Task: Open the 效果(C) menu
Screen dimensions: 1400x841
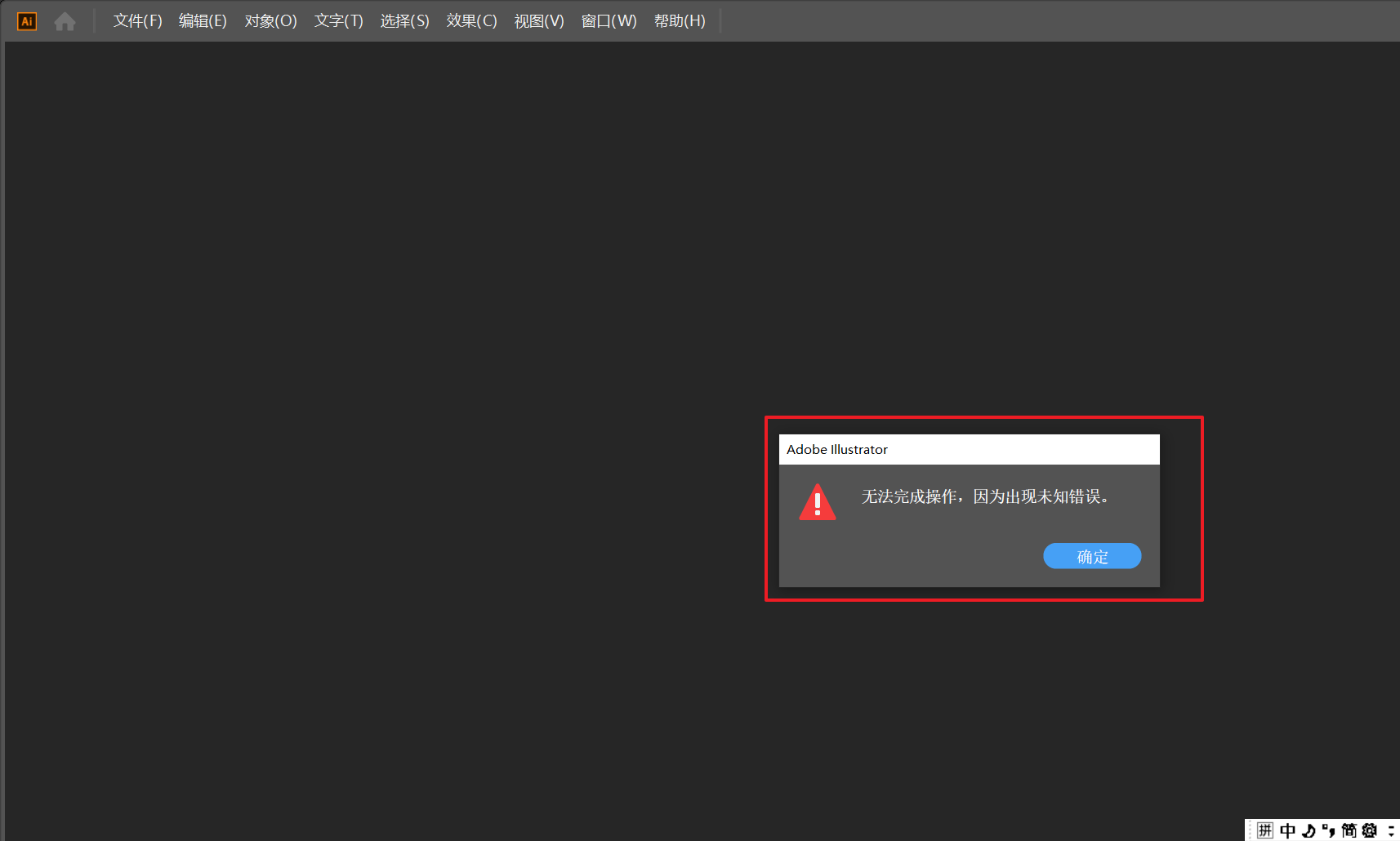Action: pyautogui.click(x=471, y=21)
